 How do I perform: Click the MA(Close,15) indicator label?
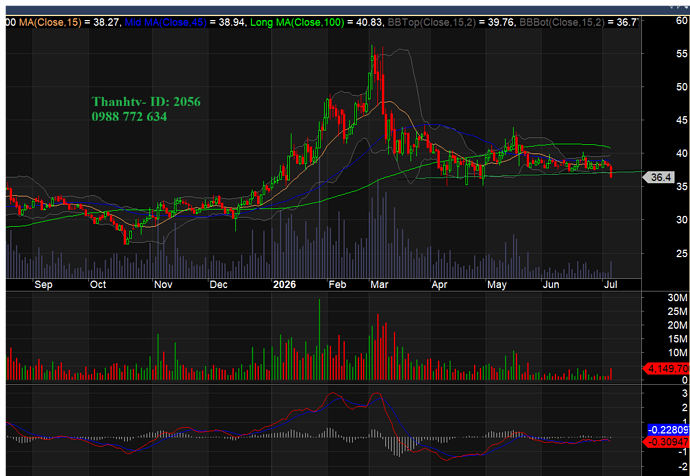coord(50,22)
